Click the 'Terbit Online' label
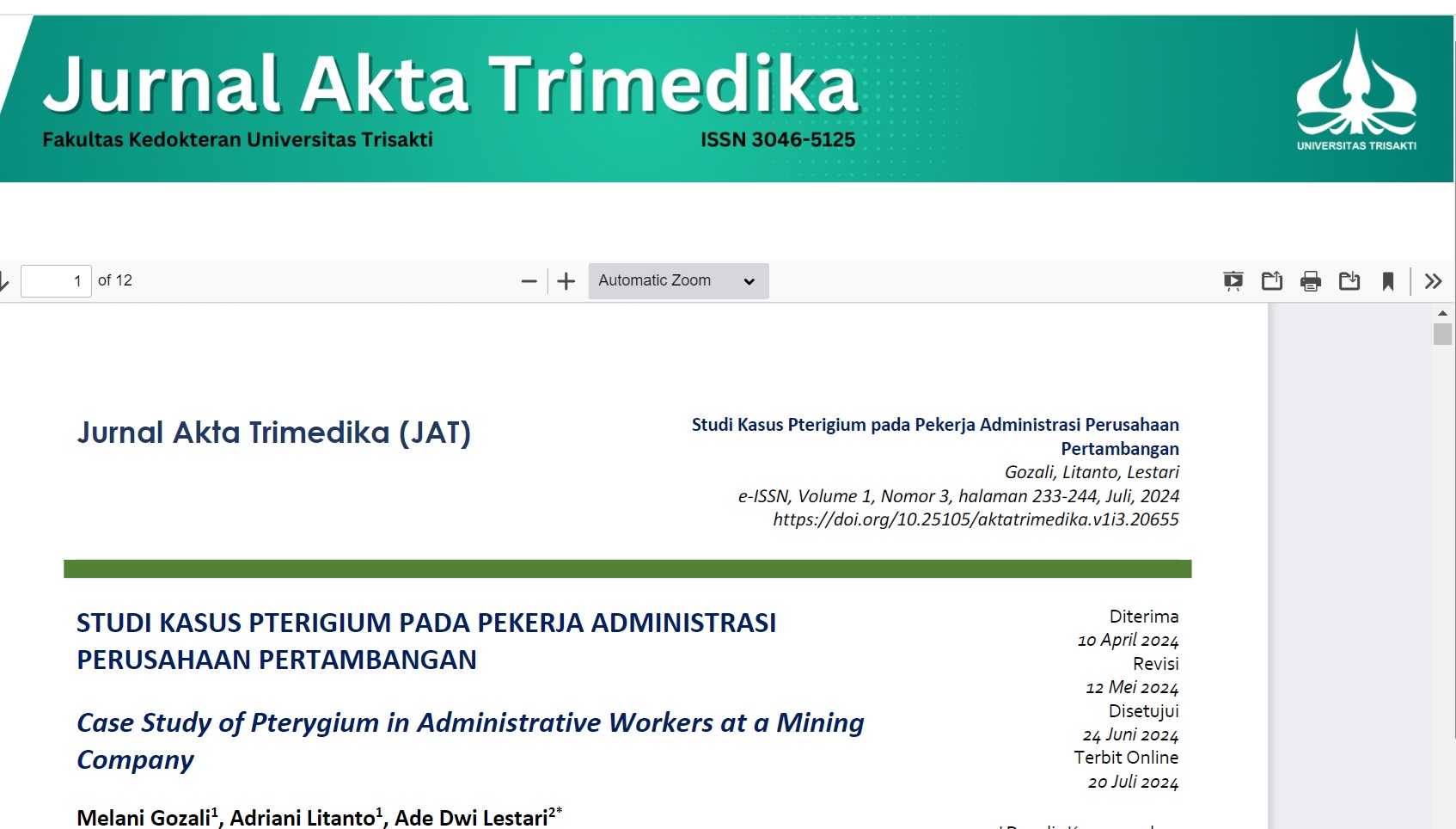Screen dimensions: 1456x829 [x=1126, y=758]
